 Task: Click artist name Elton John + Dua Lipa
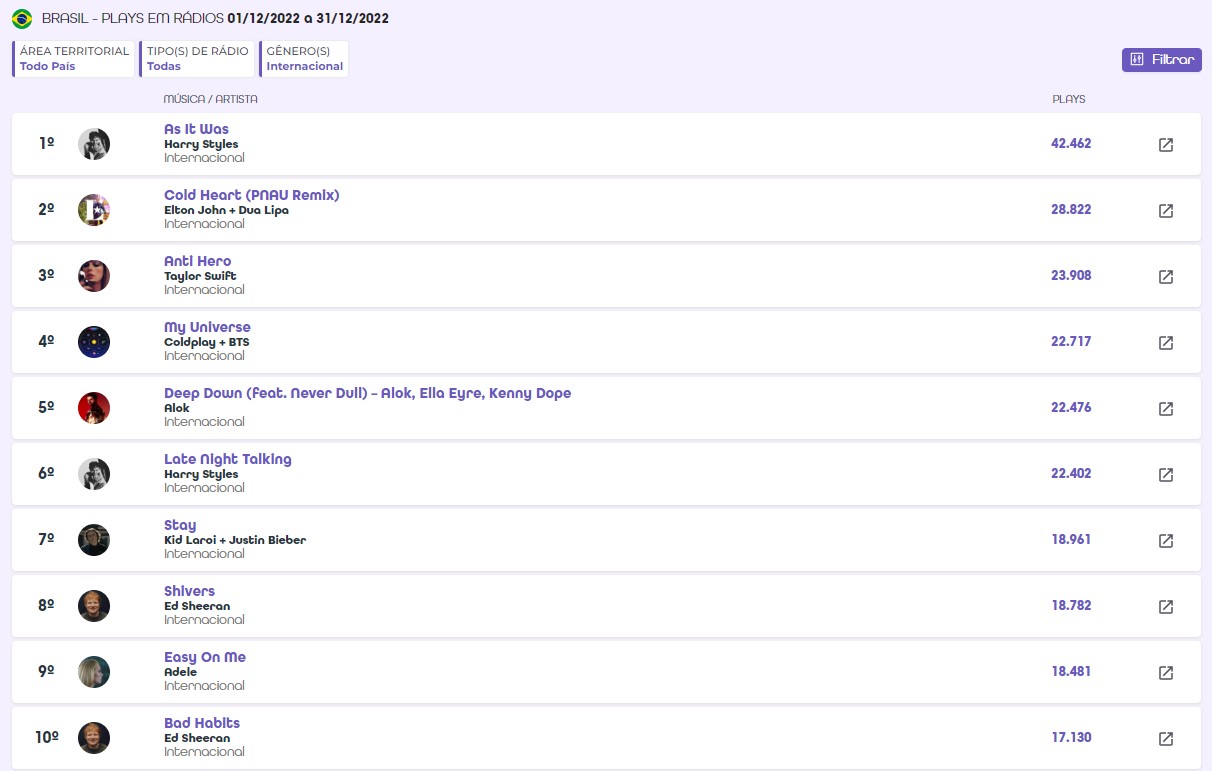click(226, 210)
